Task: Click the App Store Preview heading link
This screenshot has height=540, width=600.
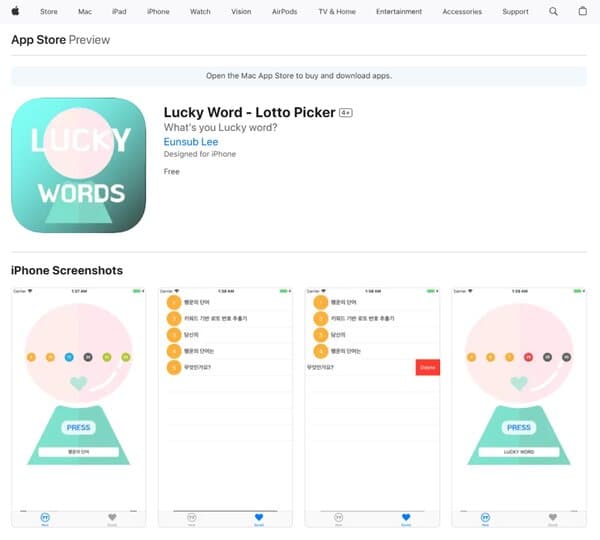Action: click(x=60, y=40)
